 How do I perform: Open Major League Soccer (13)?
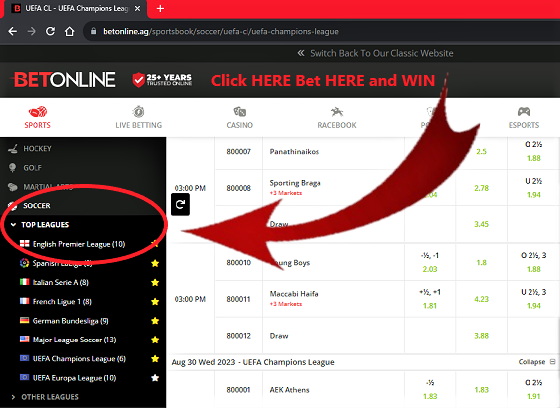(x=75, y=339)
